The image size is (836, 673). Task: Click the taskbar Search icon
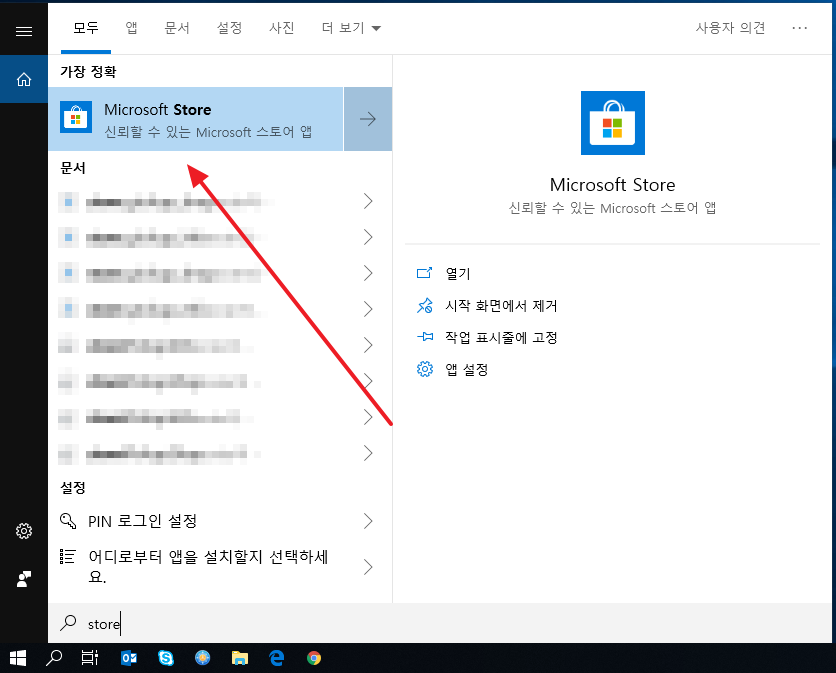point(54,658)
